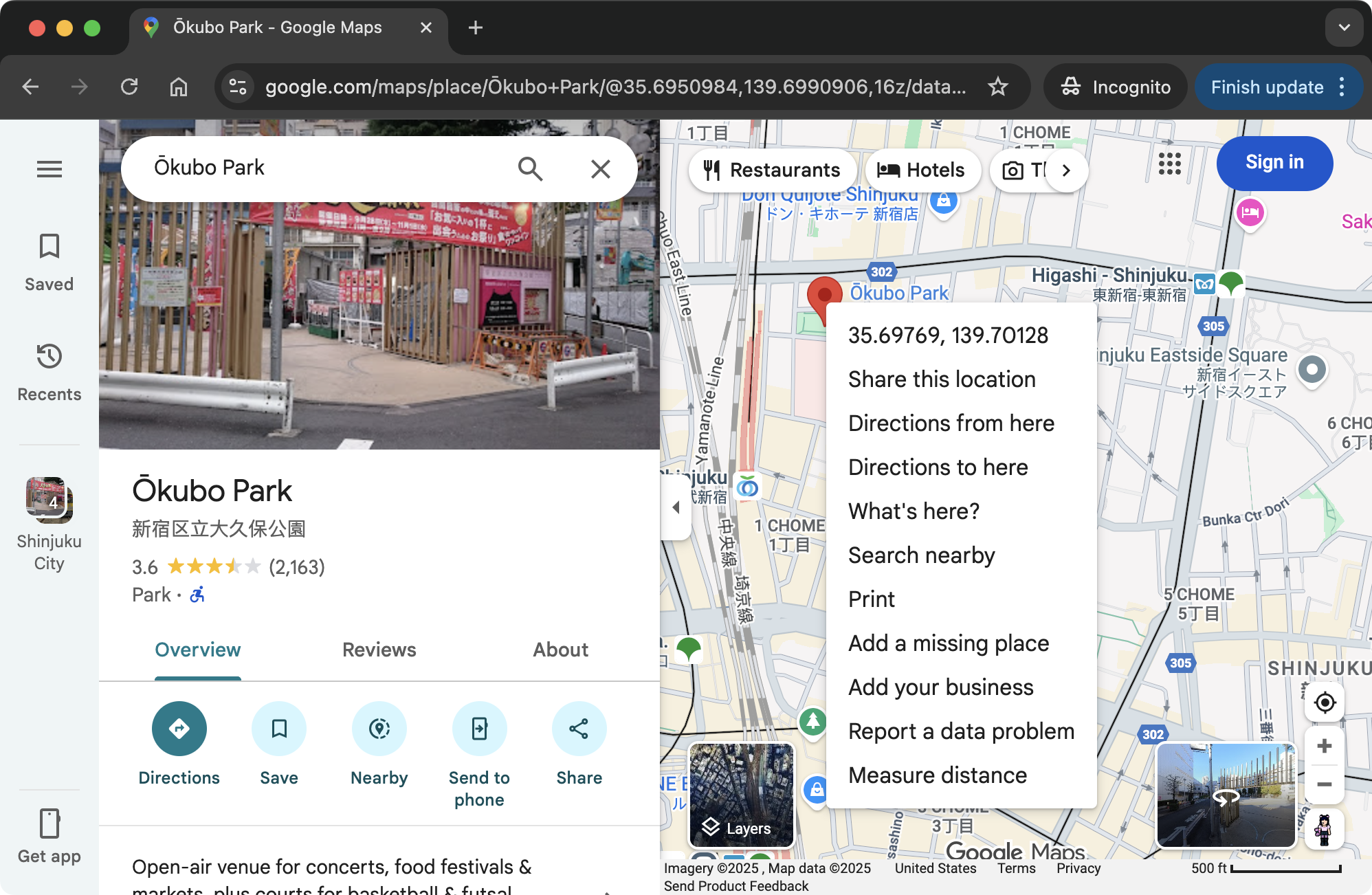Click the Show Your Location crosshair
1372x895 pixels.
1323,702
